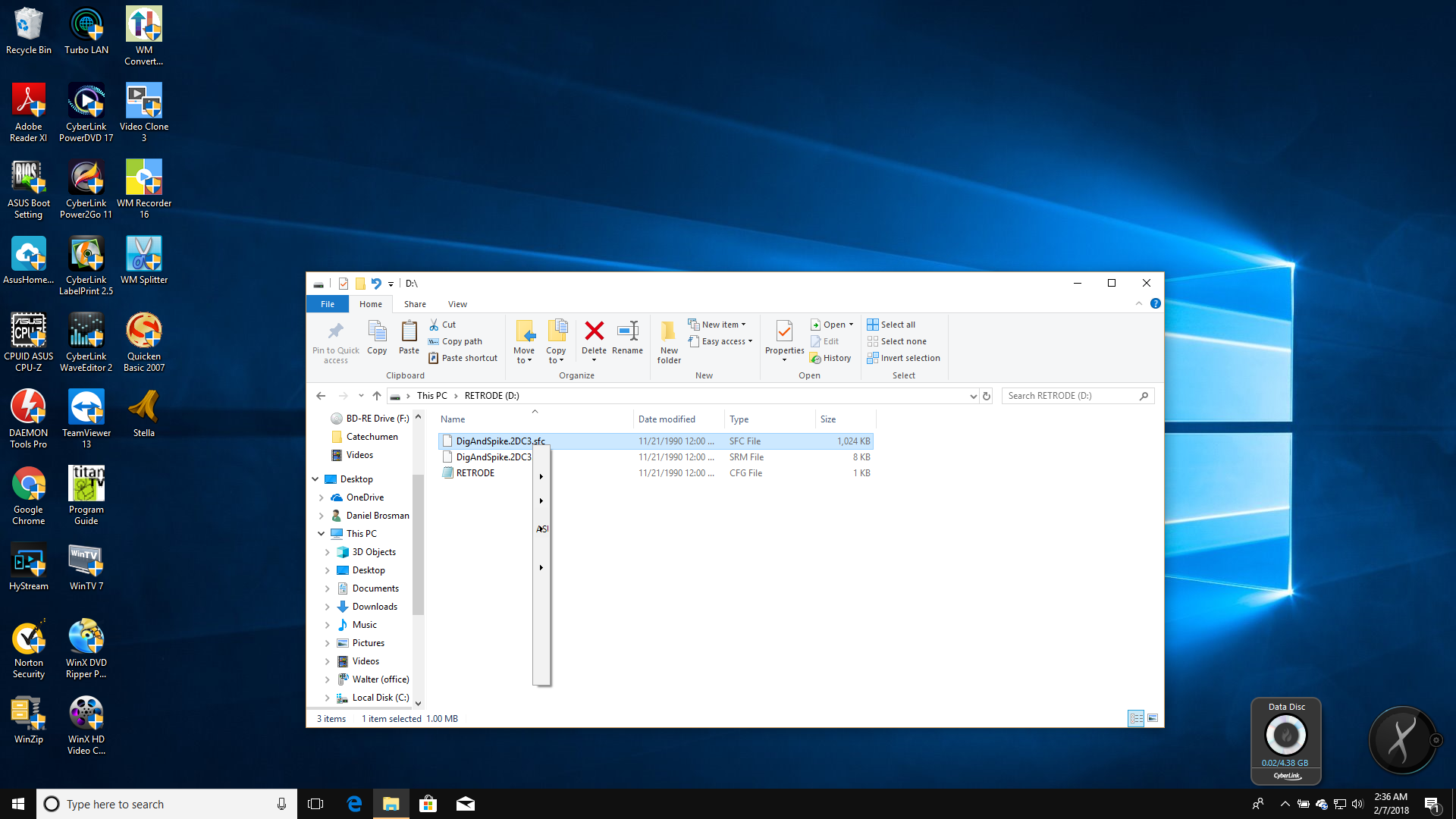Open the Share ribbon tab
The height and width of the screenshot is (819, 1456).
coord(415,304)
